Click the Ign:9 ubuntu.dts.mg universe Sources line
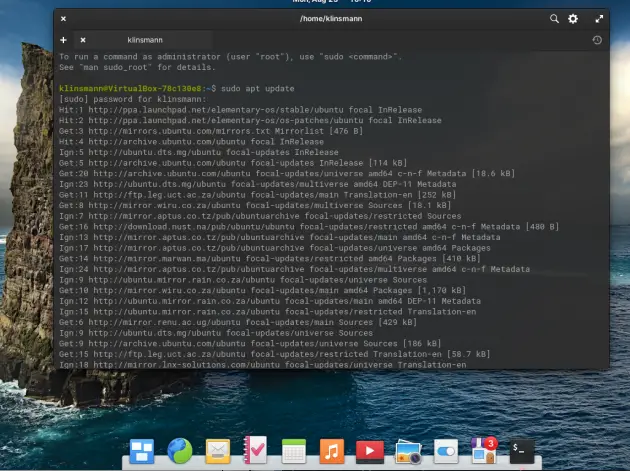This screenshot has width=630, height=471. 216,333
